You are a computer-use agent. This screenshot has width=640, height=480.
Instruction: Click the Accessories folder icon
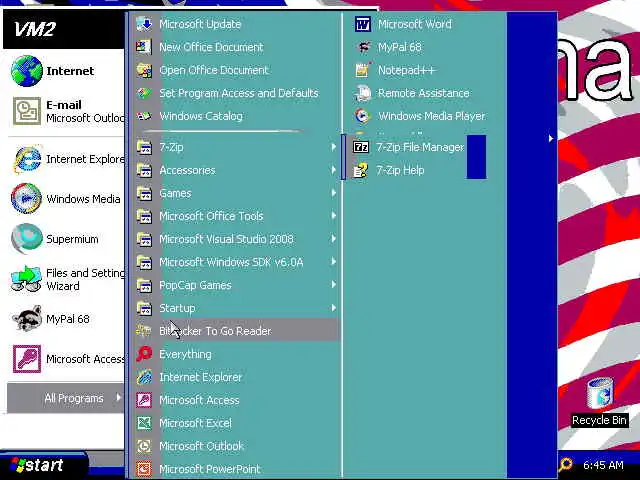tap(144, 170)
